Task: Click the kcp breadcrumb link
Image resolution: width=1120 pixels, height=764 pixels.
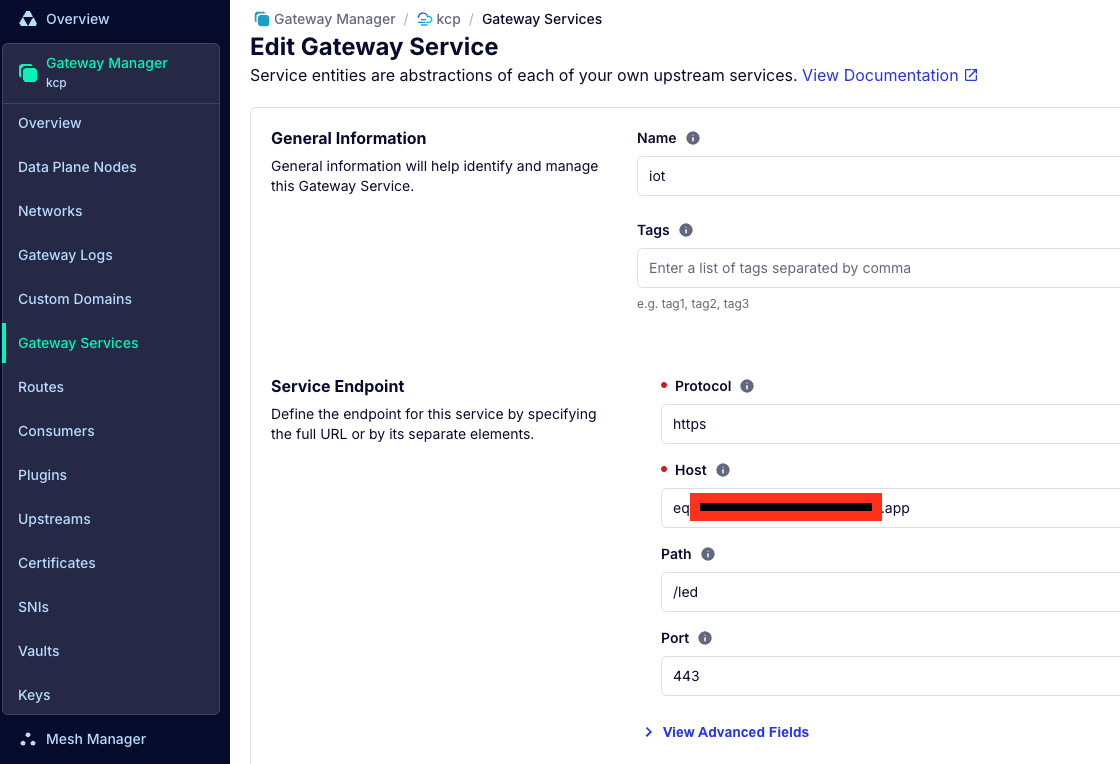Action: point(449,19)
